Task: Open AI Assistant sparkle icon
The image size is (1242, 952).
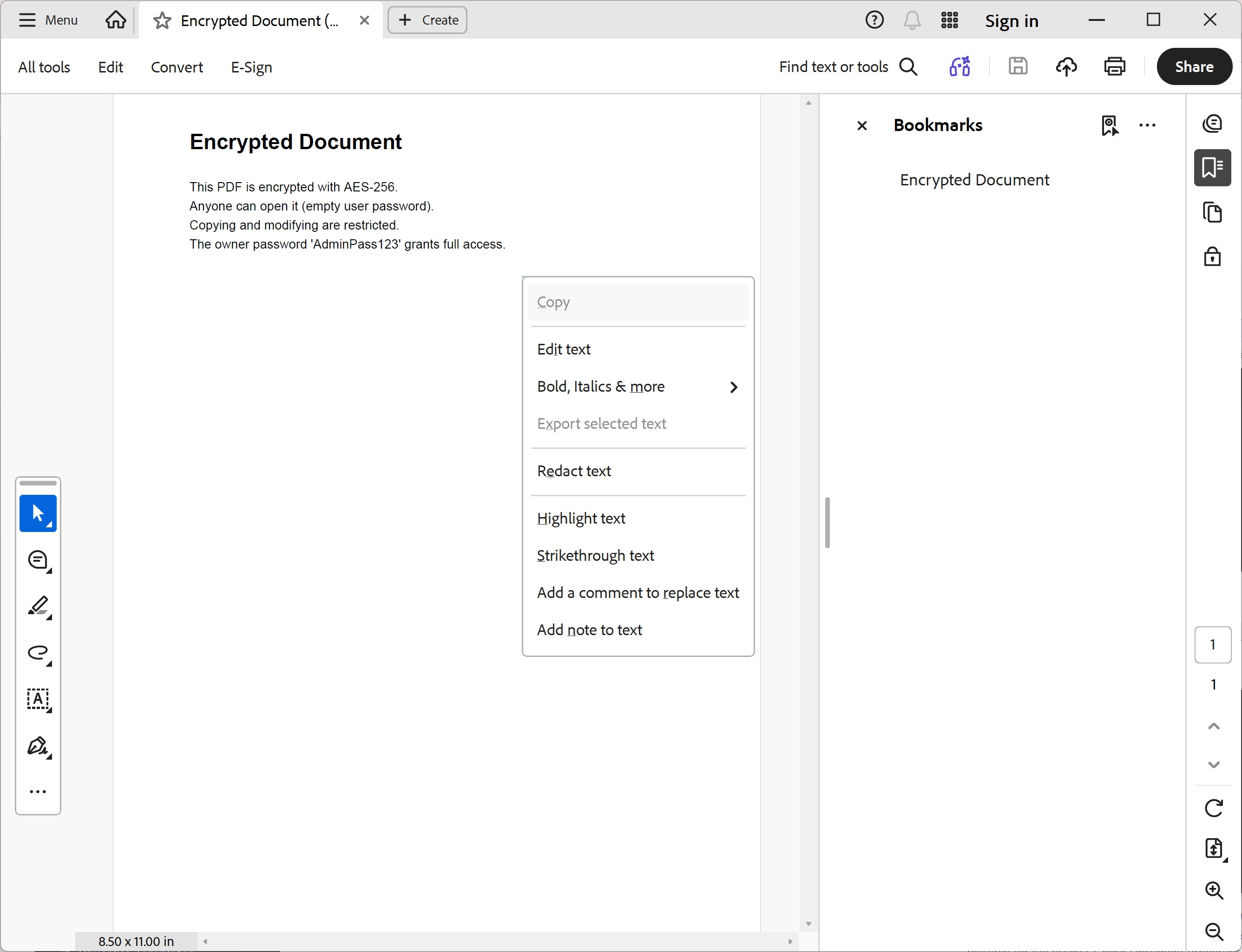Action: [959, 66]
